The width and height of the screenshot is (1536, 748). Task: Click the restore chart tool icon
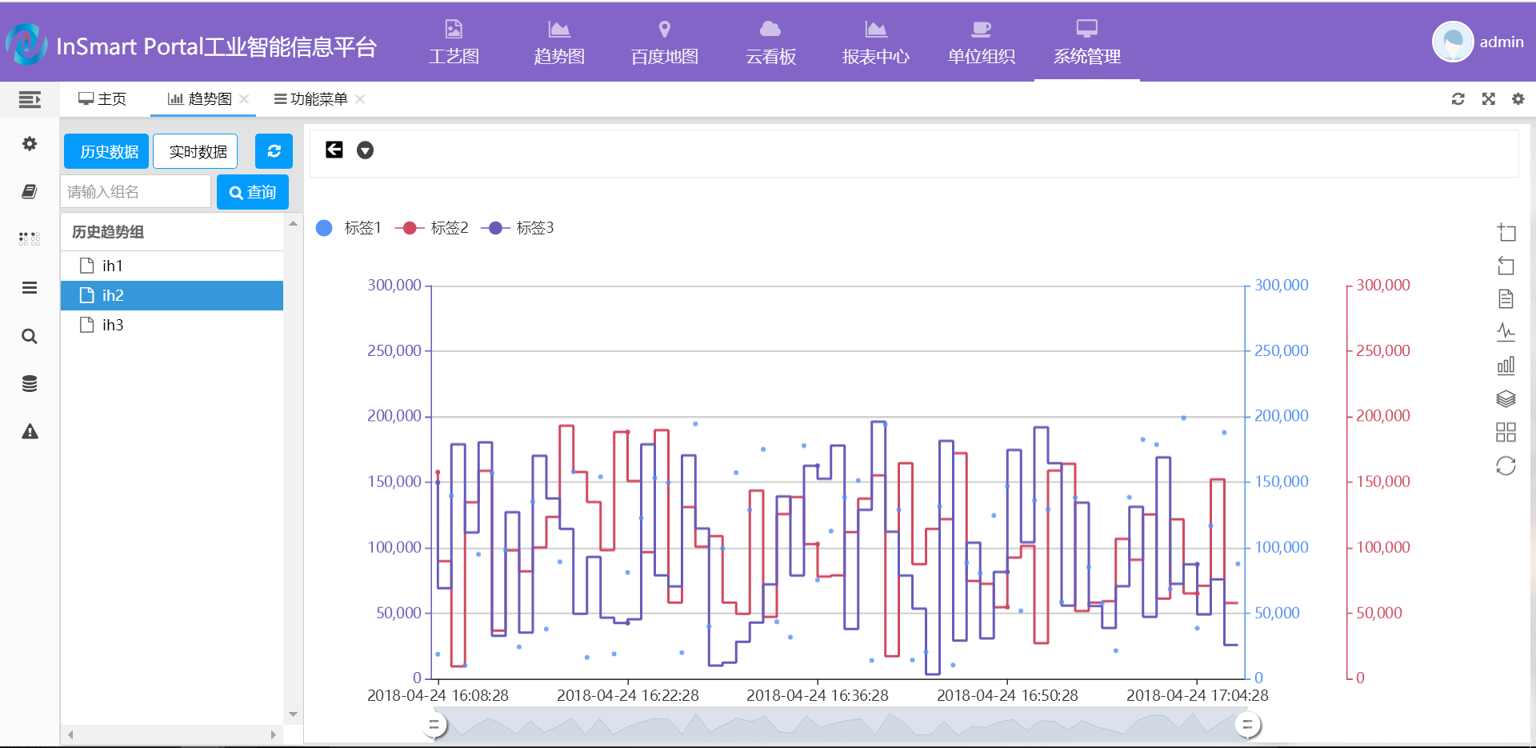[1506, 465]
